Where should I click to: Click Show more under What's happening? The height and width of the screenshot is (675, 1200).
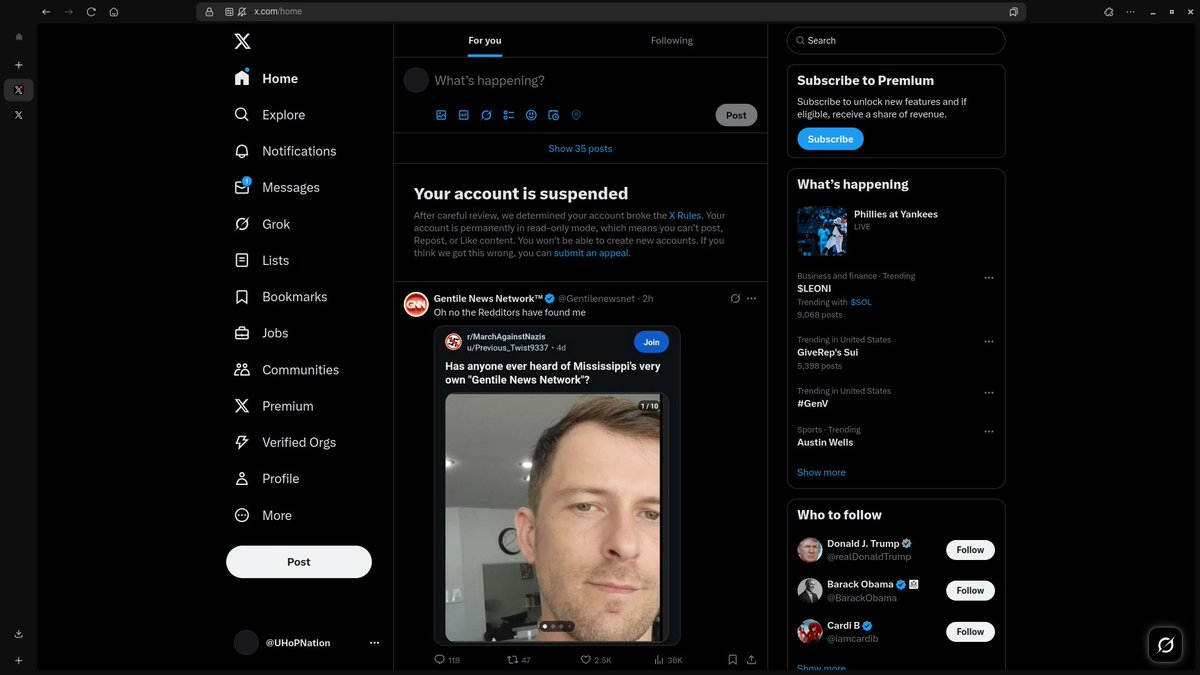[x=821, y=472]
